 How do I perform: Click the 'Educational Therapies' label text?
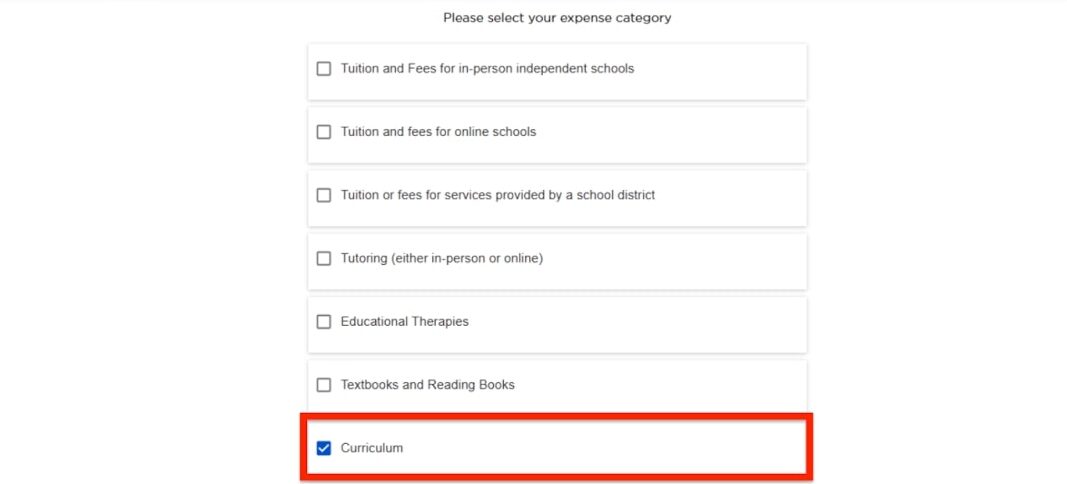click(x=404, y=322)
